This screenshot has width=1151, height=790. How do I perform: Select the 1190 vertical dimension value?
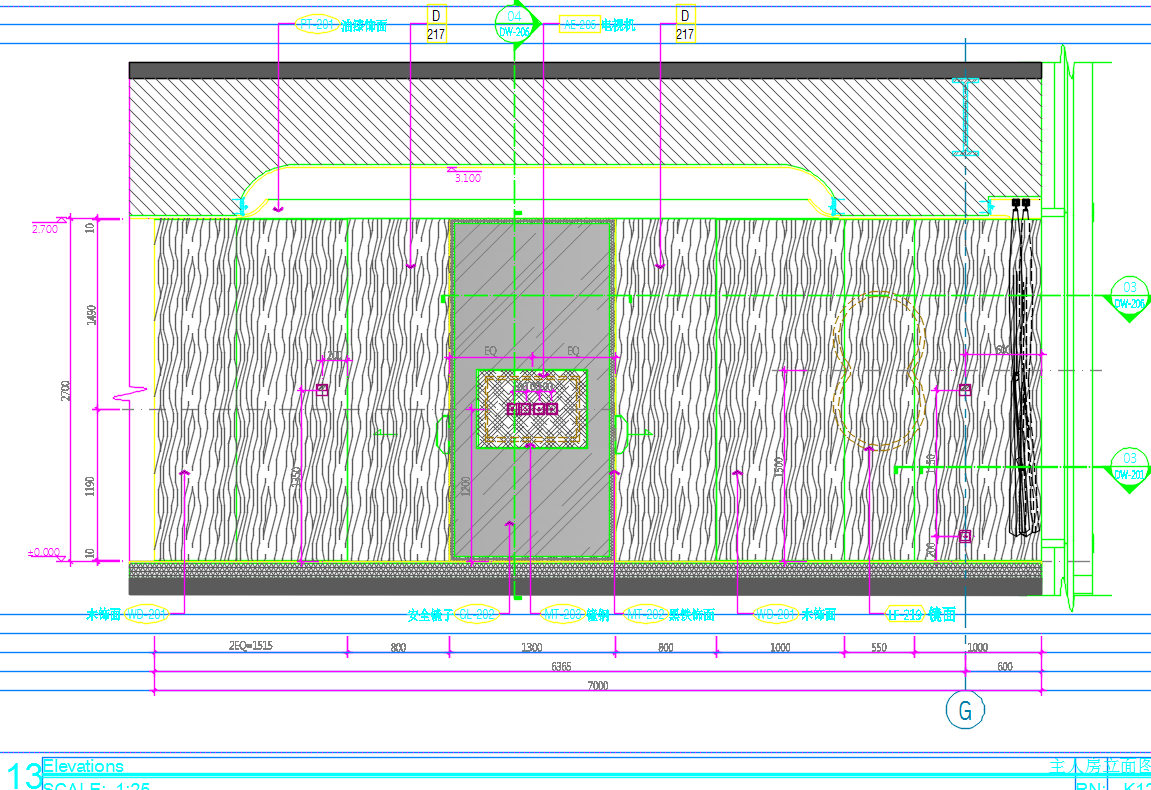click(x=90, y=486)
